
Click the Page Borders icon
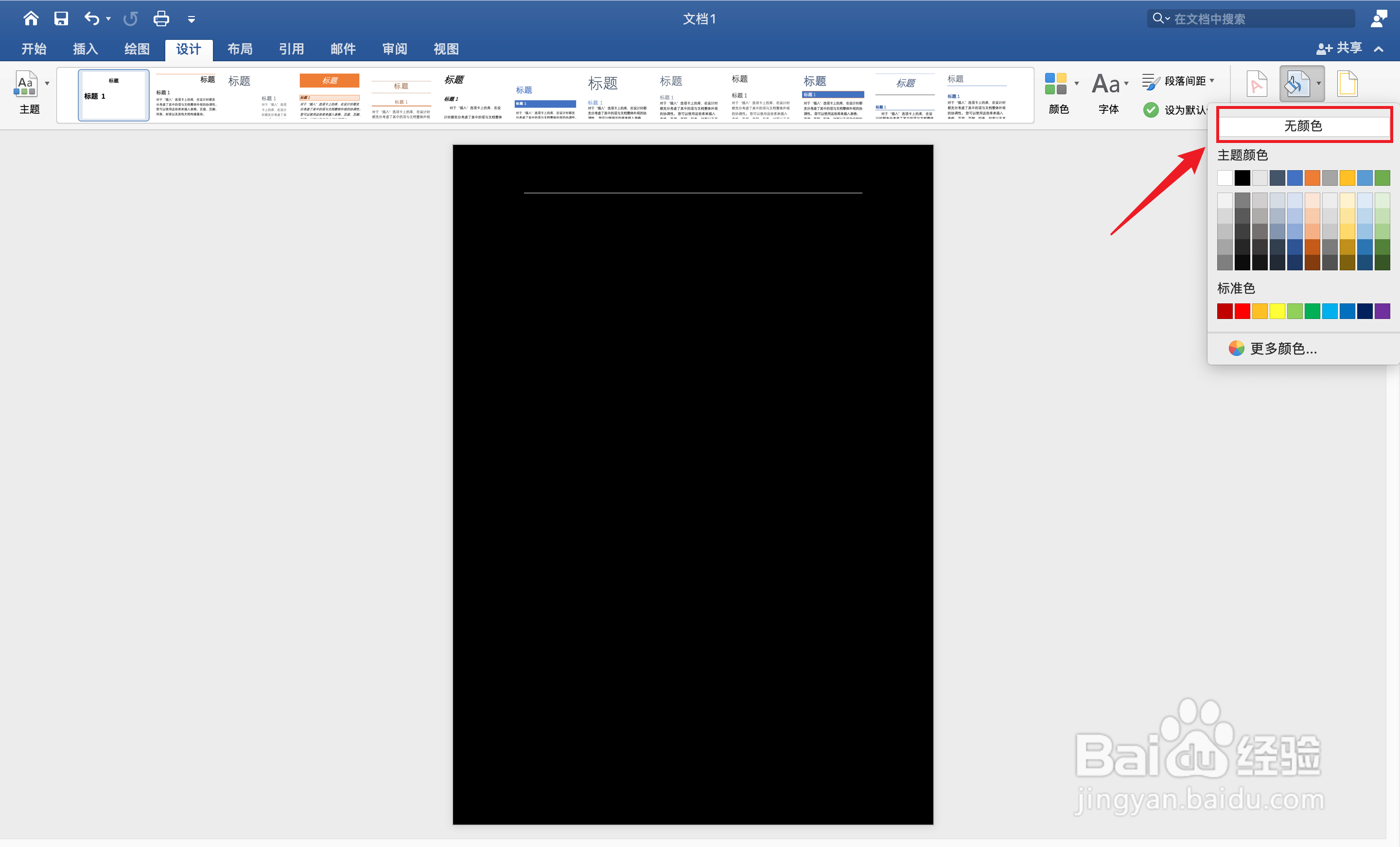click(x=1347, y=84)
